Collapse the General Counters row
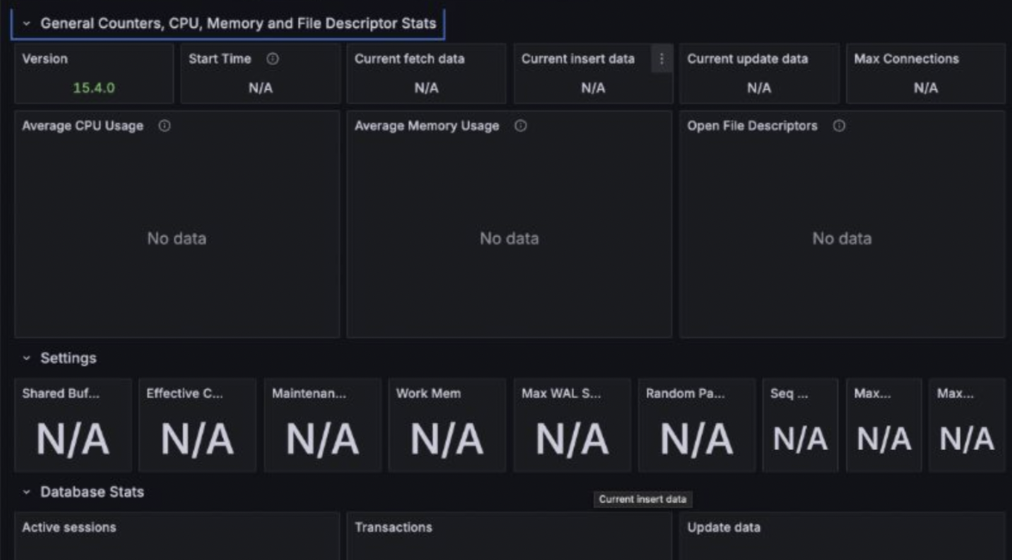 pos(27,23)
